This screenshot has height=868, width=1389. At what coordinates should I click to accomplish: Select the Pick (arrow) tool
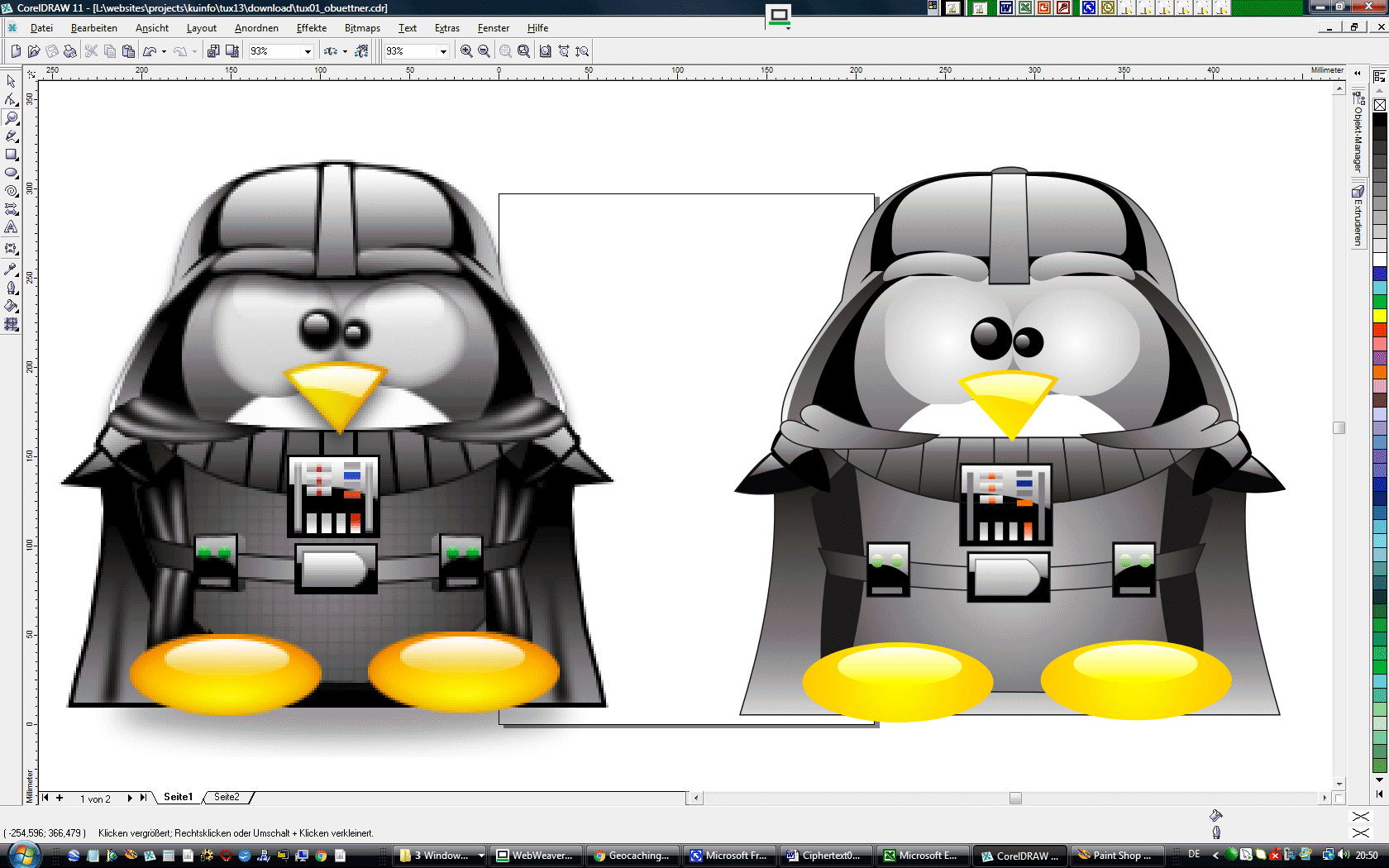pos(12,81)
